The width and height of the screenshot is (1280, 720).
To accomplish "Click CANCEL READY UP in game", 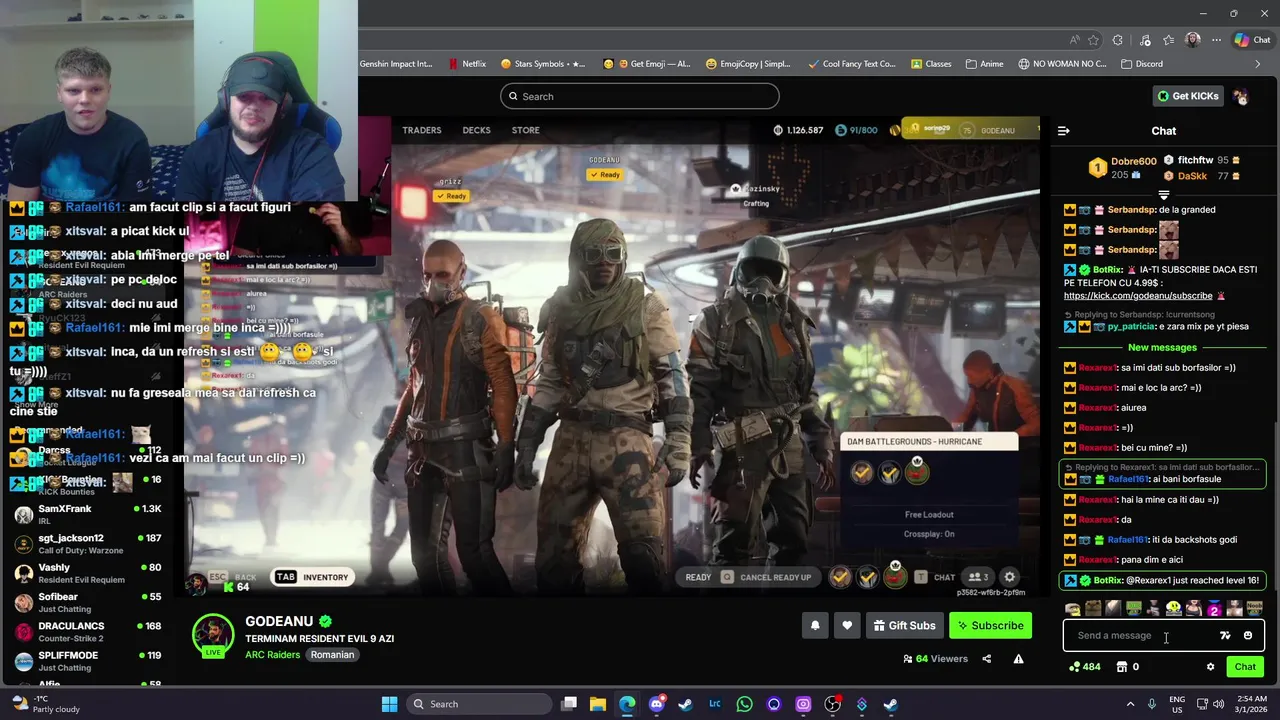I will (766, 577).
